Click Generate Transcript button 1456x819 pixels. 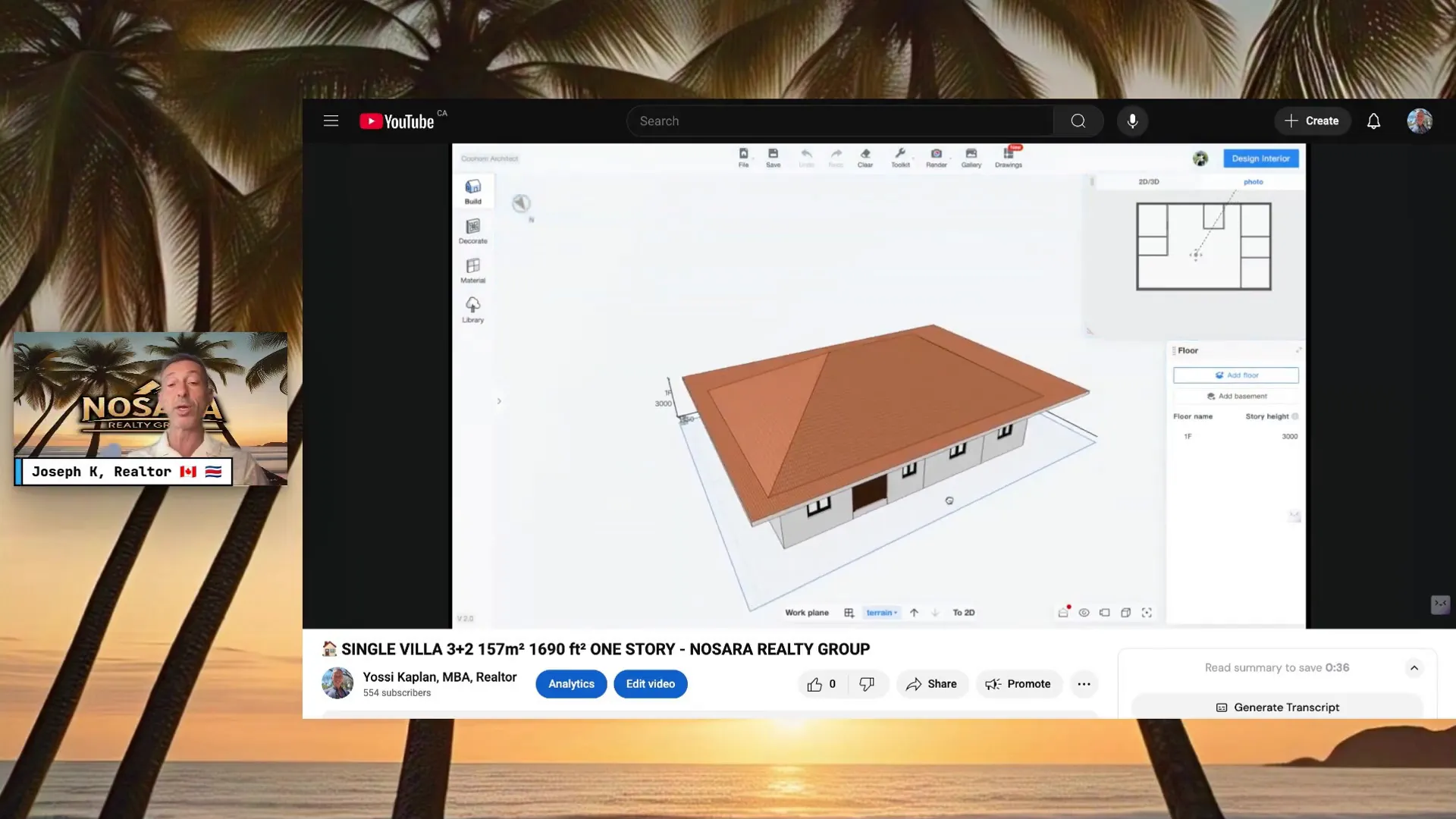[1278, 708]
